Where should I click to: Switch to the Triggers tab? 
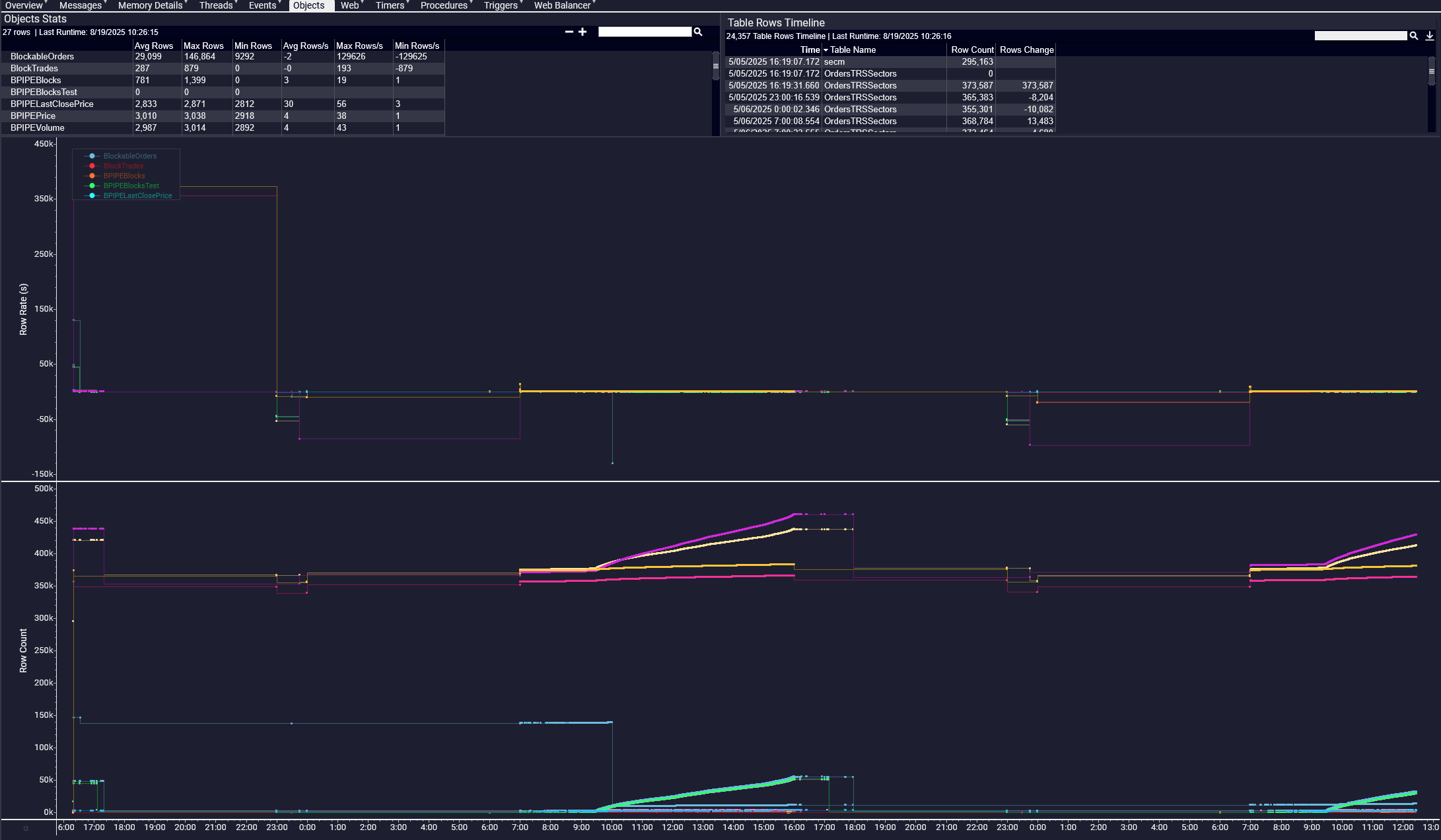[x=500, y=5]
